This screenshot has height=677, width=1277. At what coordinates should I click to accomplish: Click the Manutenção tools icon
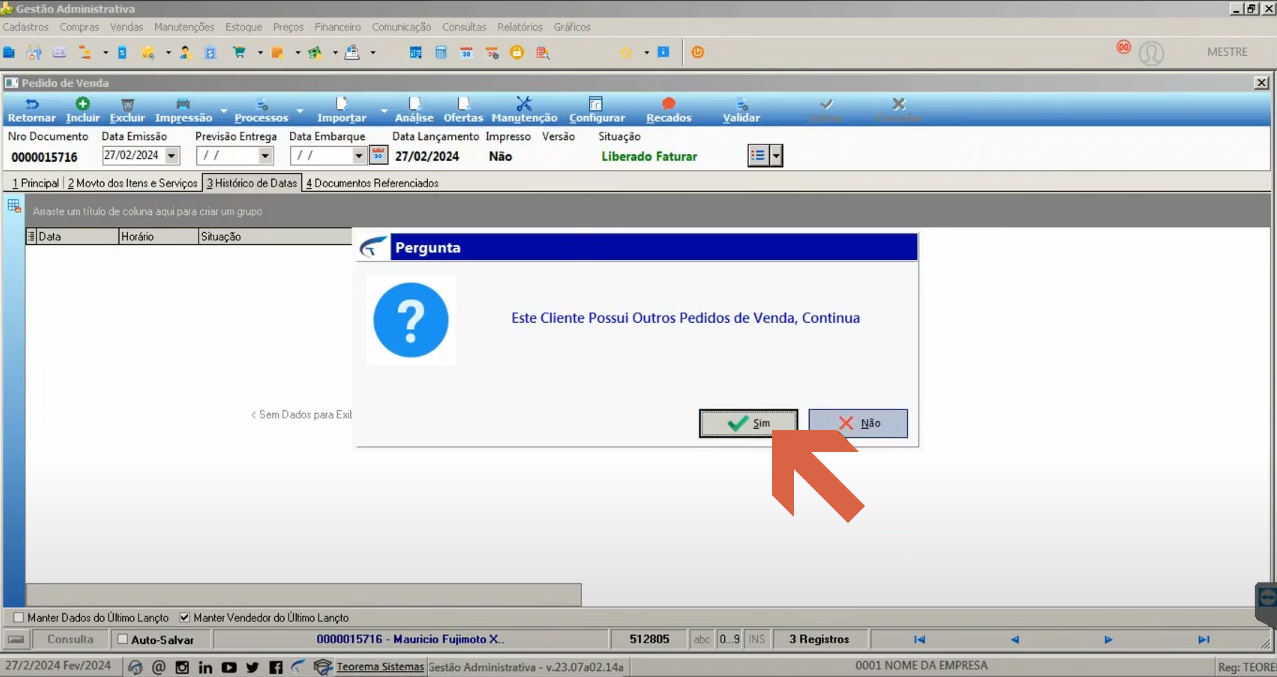point(524,104)
